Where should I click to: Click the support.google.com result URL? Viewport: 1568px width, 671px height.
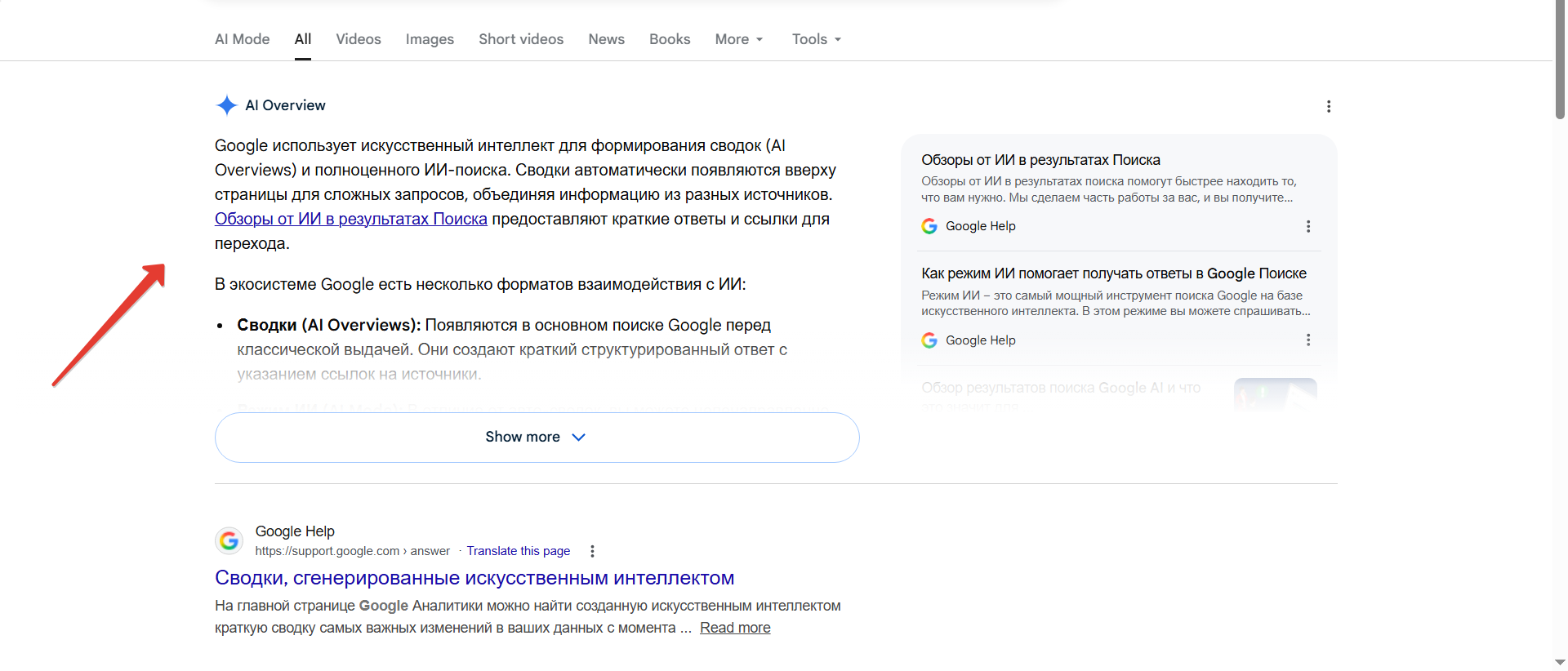point(352,551)
